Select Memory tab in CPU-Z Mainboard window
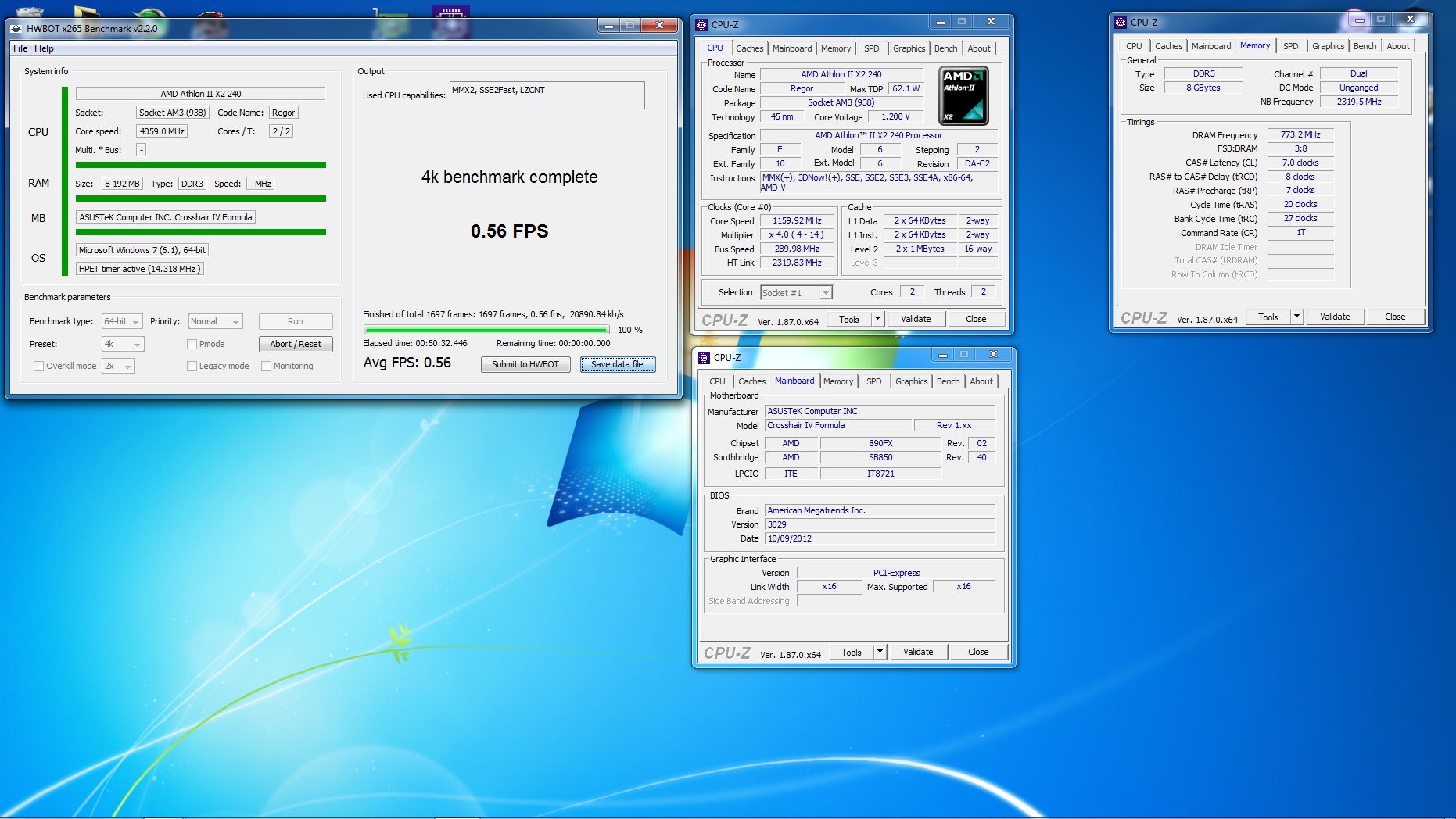 838,381
